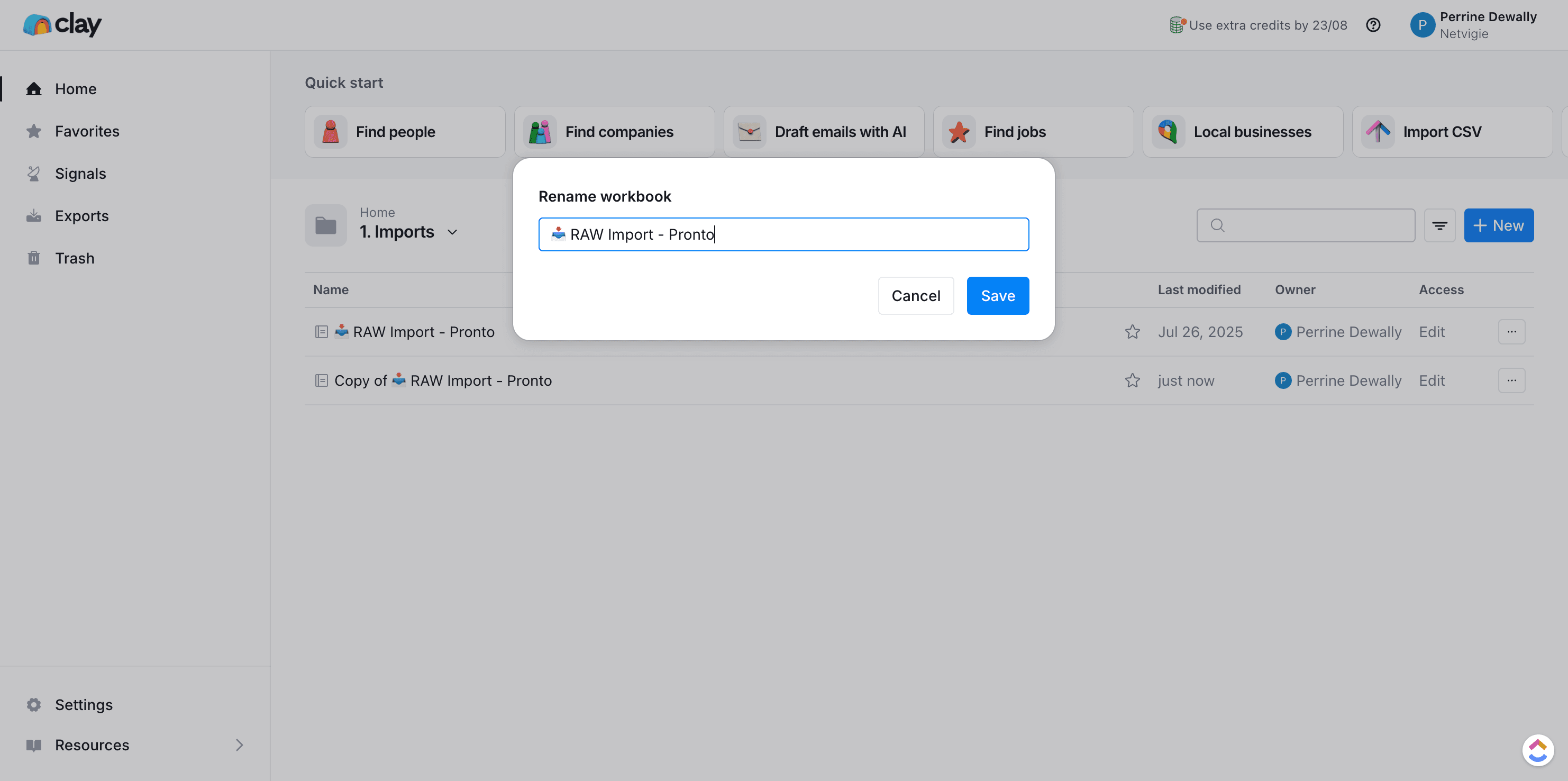Click the workbook search field

point(1306,225)
